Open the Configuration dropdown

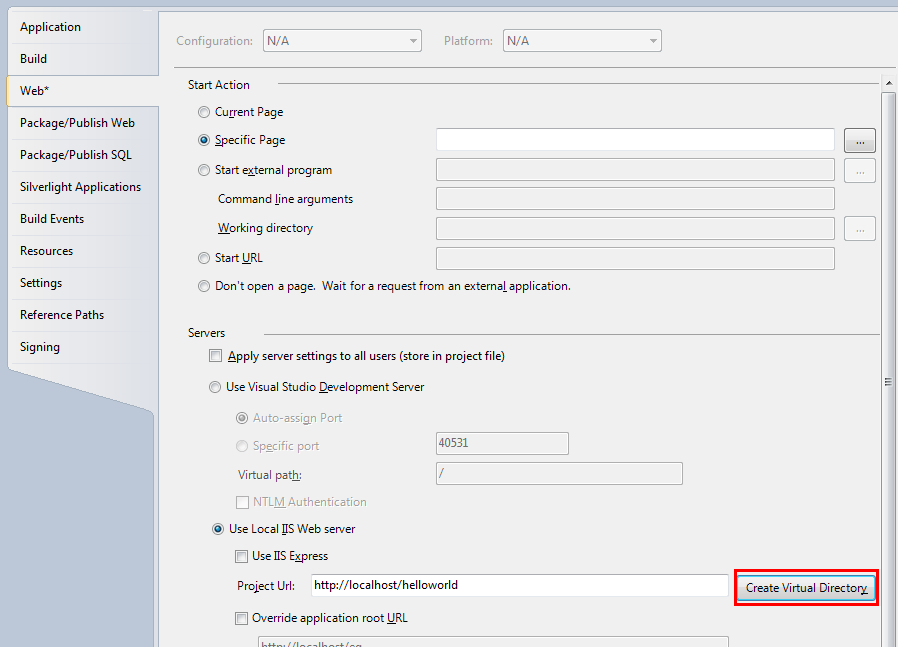coord(341,41)
